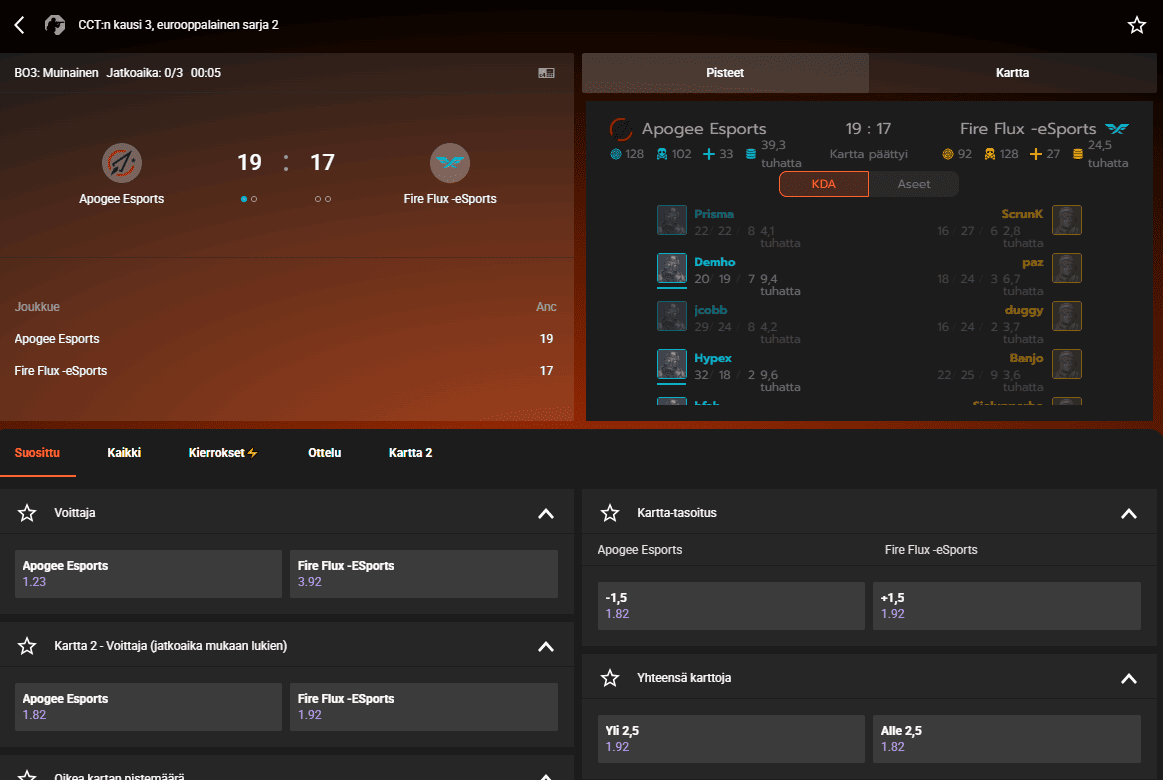Image resolution: width=1163 pixels, height=780 pixels.
Task: Bet on Apogee Esports to win at 1.23
Action: coord(148,574)
